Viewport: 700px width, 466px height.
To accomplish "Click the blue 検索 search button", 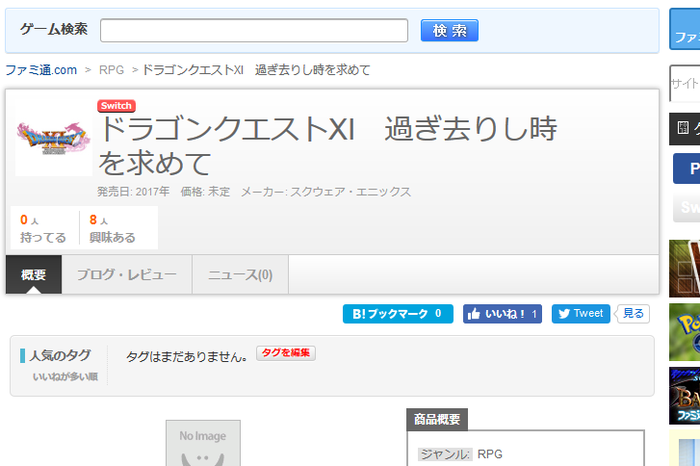I will 450,30.
